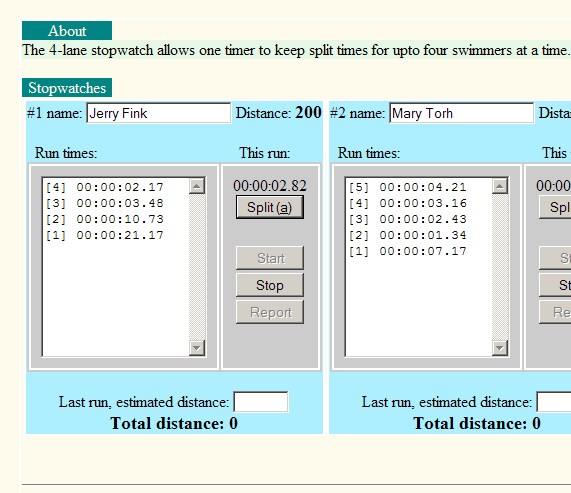
Task: Stop stopwatch #1 for Jerry Fink
Action: [x=269, y=285]
